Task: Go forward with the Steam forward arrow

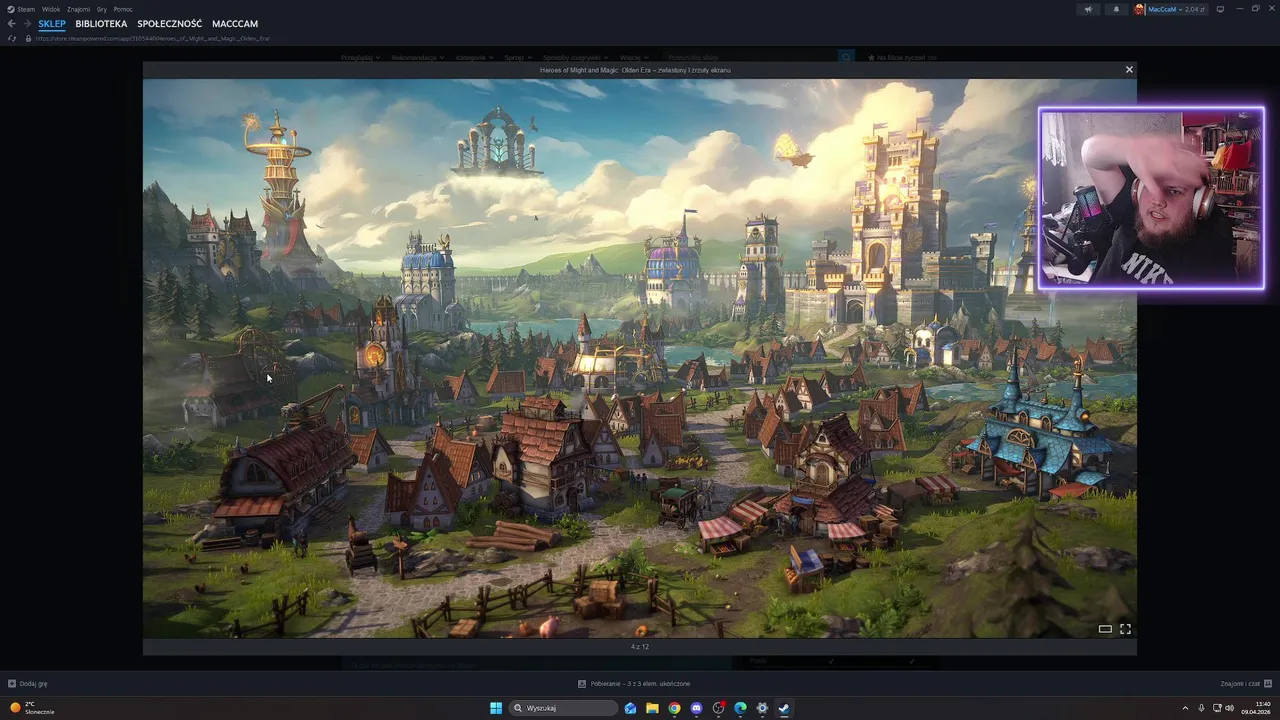Action: coord(26,23)
